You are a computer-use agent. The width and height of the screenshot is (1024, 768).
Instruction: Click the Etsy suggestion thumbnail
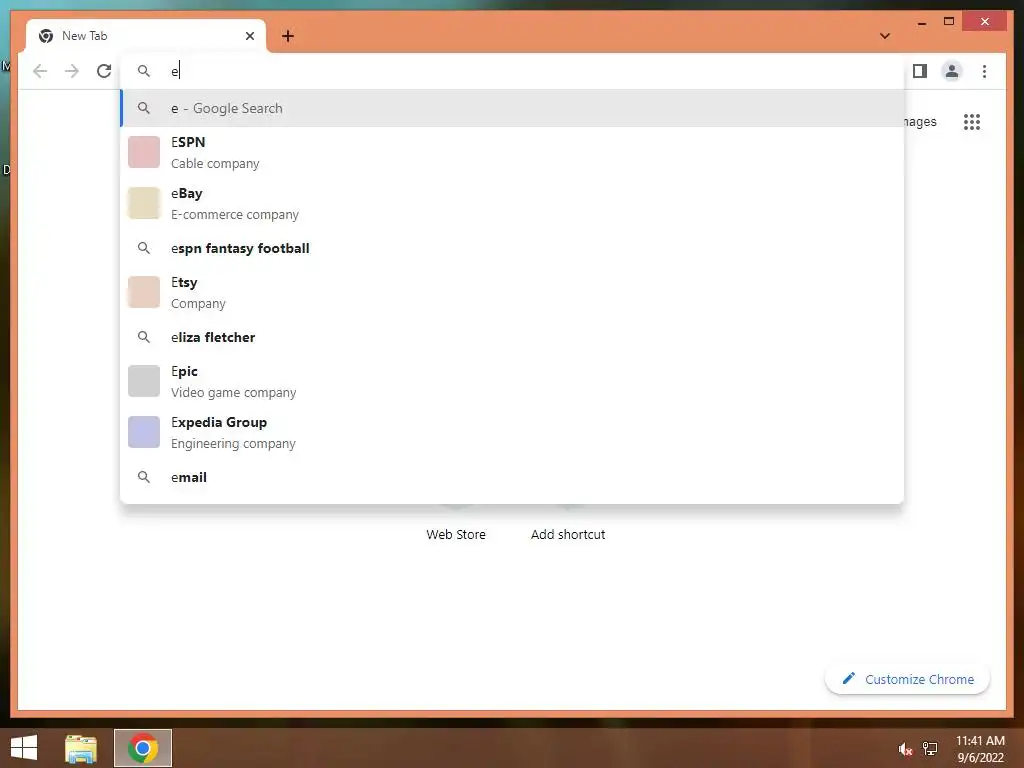[x=144, y=292]
